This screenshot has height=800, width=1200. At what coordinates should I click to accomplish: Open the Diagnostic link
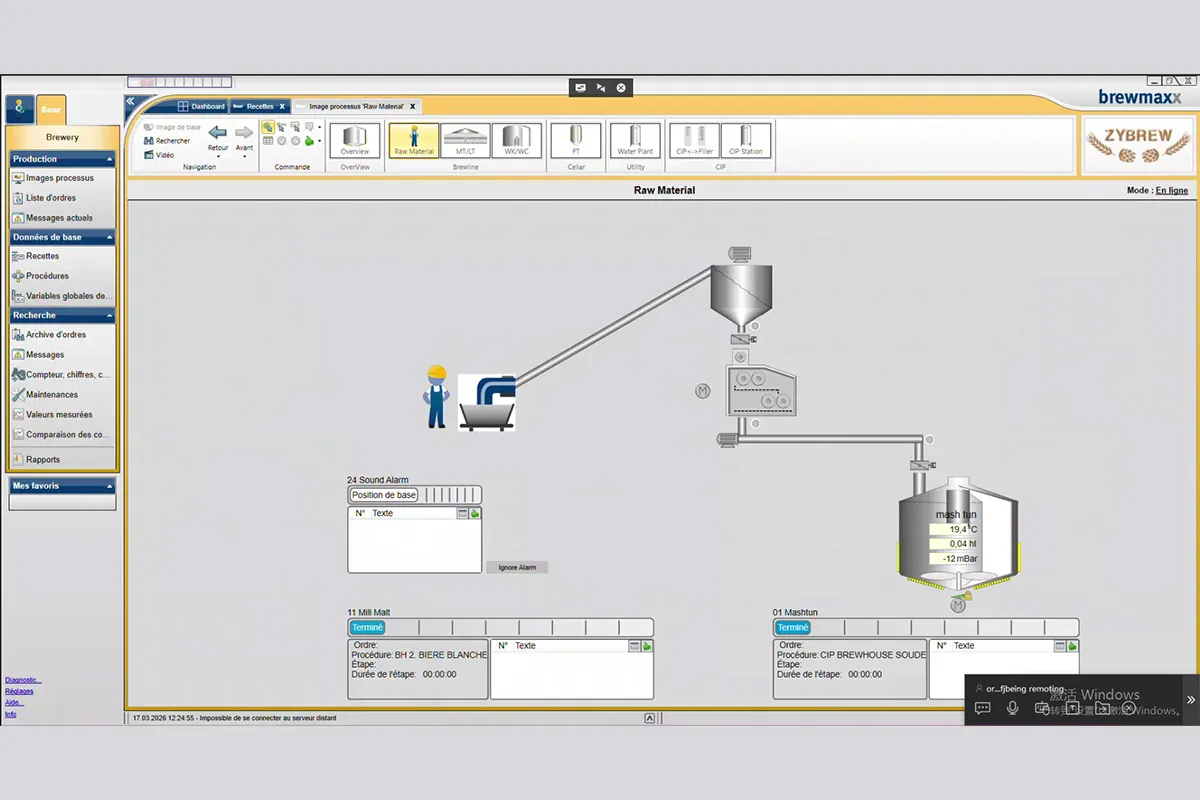point(23,680)
